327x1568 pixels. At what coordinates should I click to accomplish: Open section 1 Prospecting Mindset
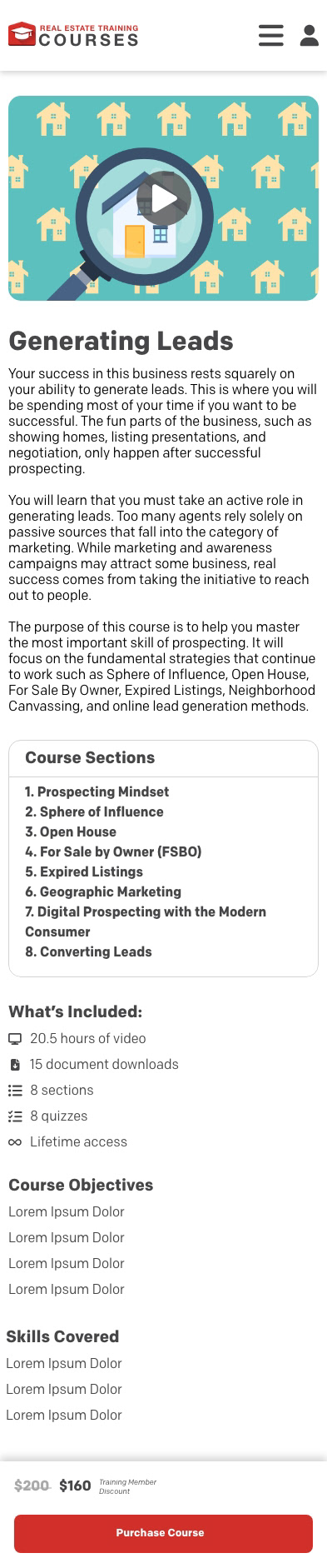(x=97, y=791)
